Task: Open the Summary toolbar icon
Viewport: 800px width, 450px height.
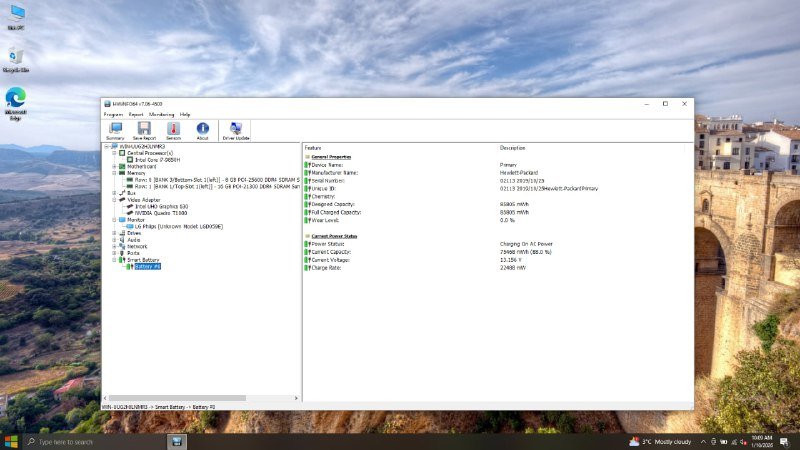Action: [115, 130]
